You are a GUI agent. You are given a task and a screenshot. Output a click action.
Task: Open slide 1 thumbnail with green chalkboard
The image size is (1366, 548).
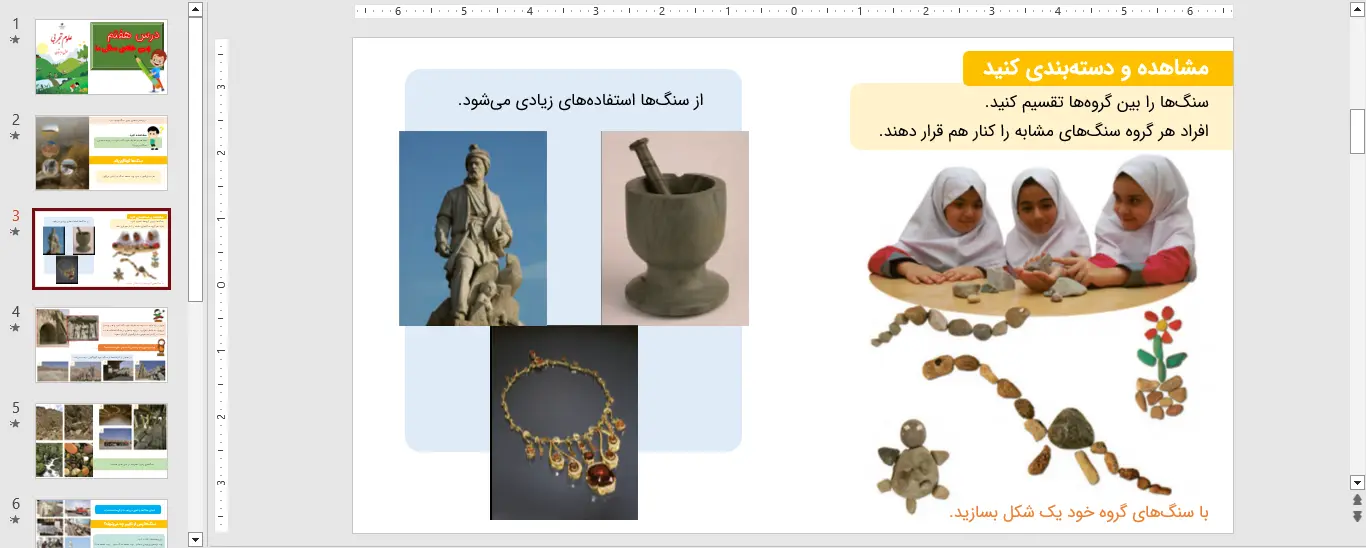(x=101, y=57)
